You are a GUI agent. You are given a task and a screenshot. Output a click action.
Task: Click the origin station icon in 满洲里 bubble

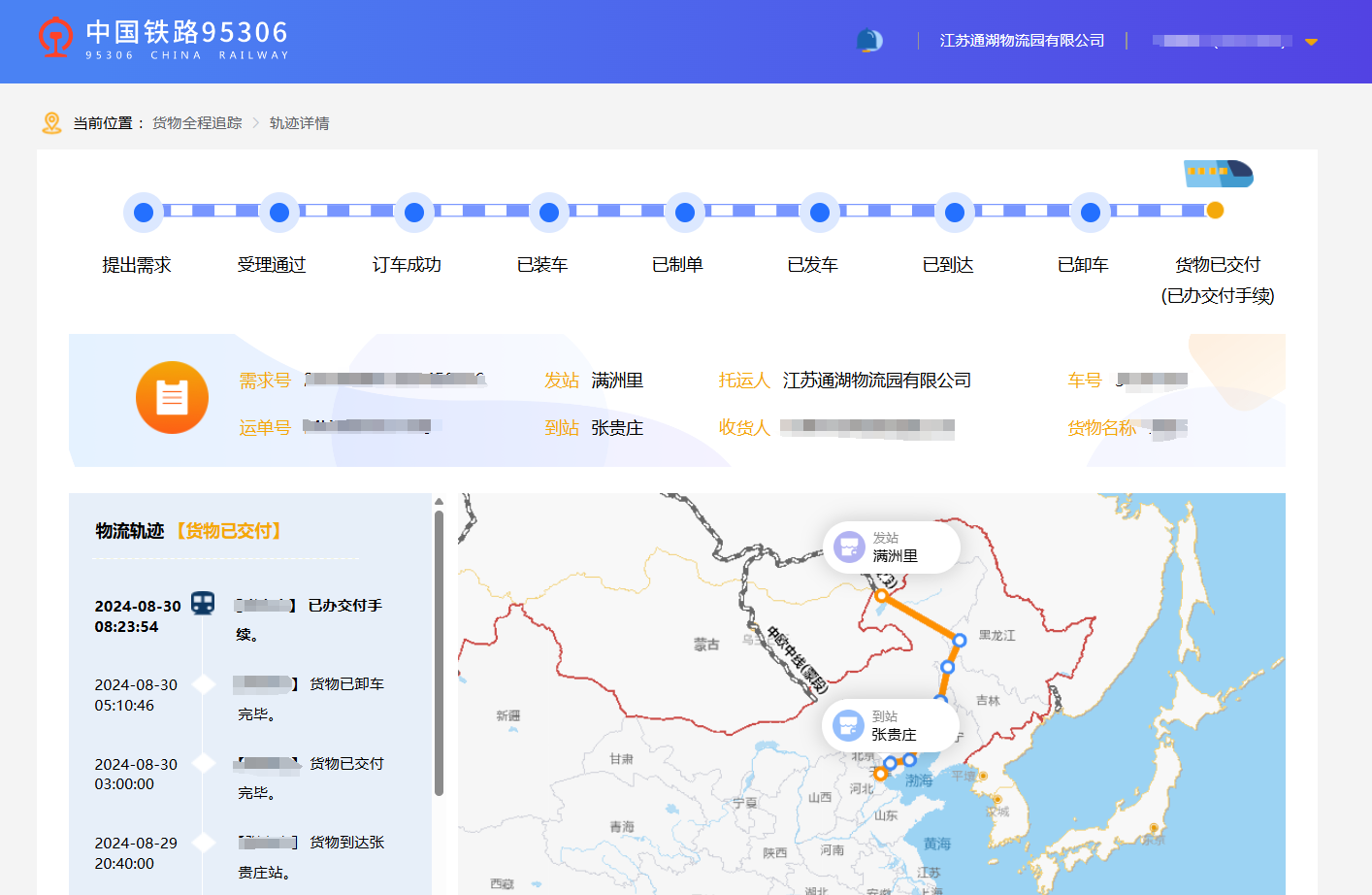849,547
